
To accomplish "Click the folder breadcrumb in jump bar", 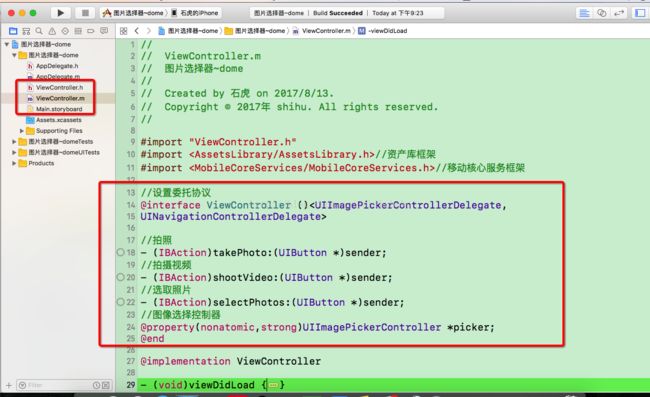I will [x=255, y=31].
